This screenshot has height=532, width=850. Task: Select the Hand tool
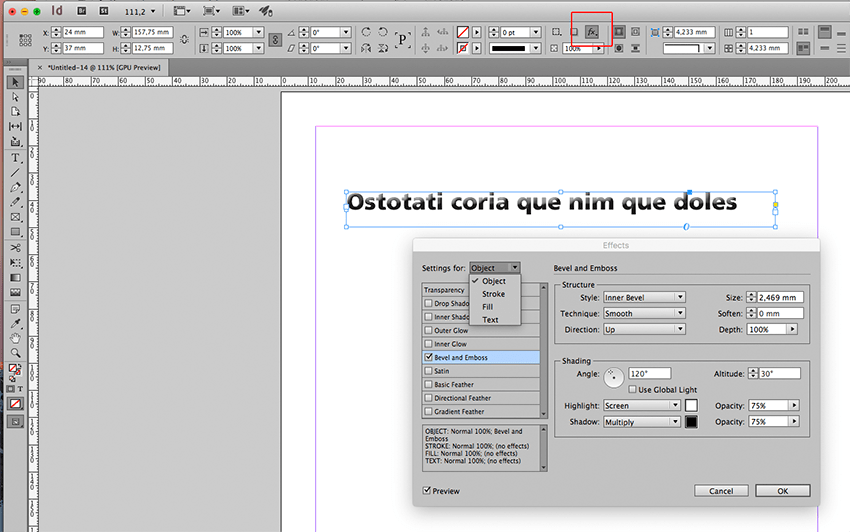click(15, 338)
